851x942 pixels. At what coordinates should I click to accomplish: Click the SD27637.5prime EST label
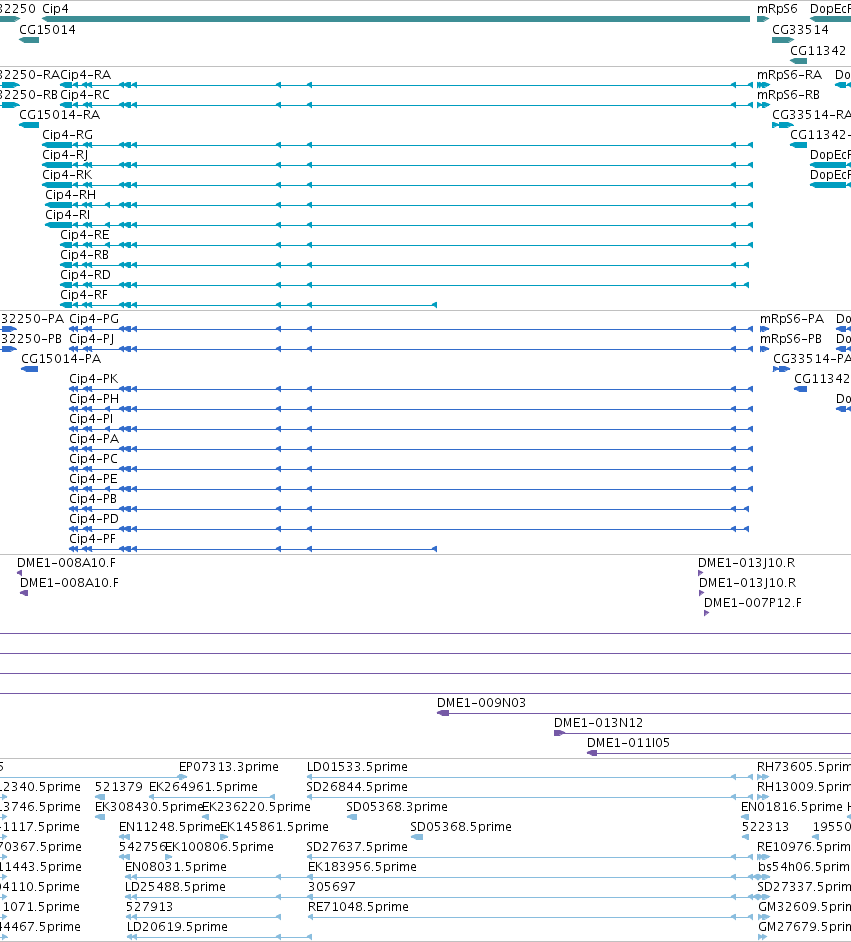(357, 847)
